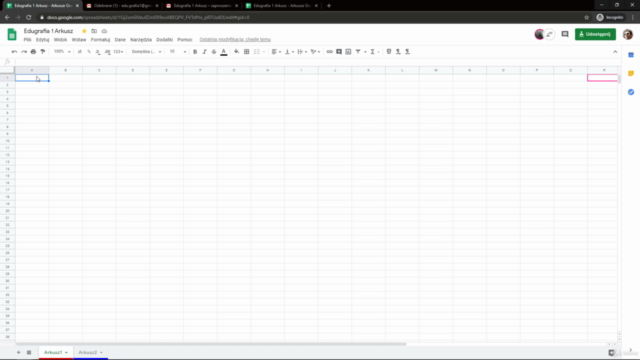Open the Calendar side panel

pyautogui.click(x=631, y=55)
